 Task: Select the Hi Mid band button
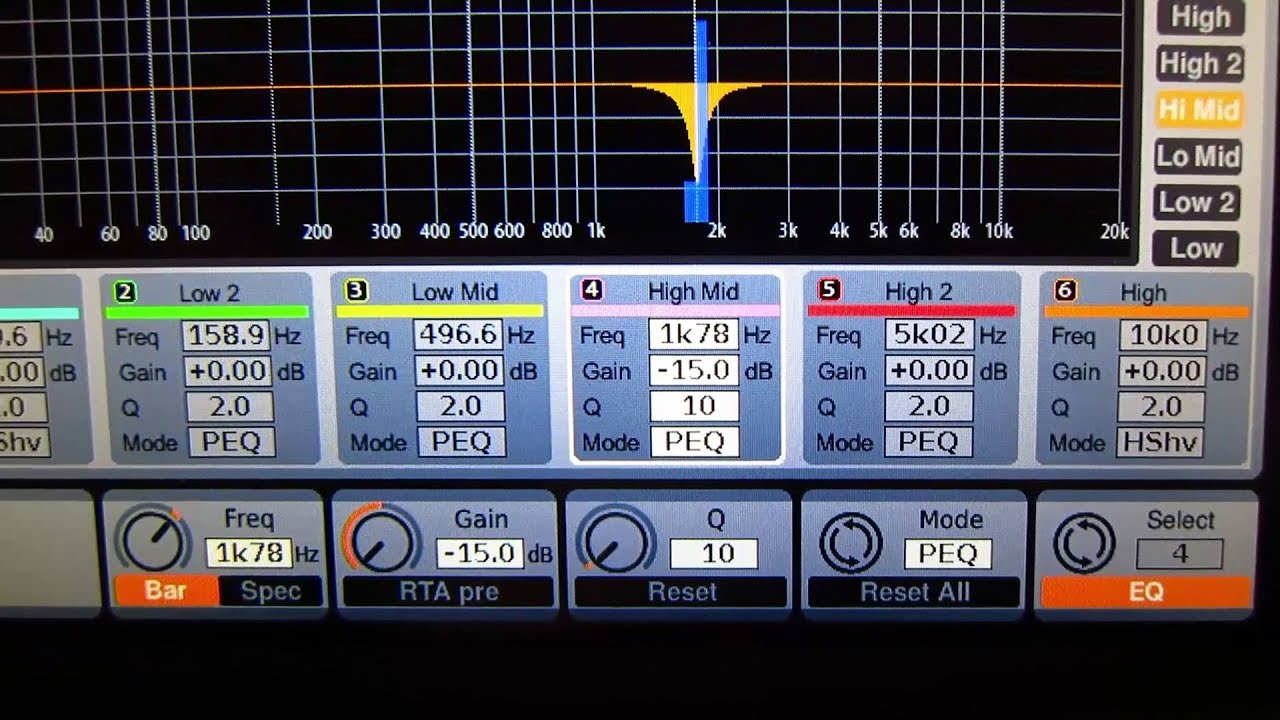(1199, 110)
